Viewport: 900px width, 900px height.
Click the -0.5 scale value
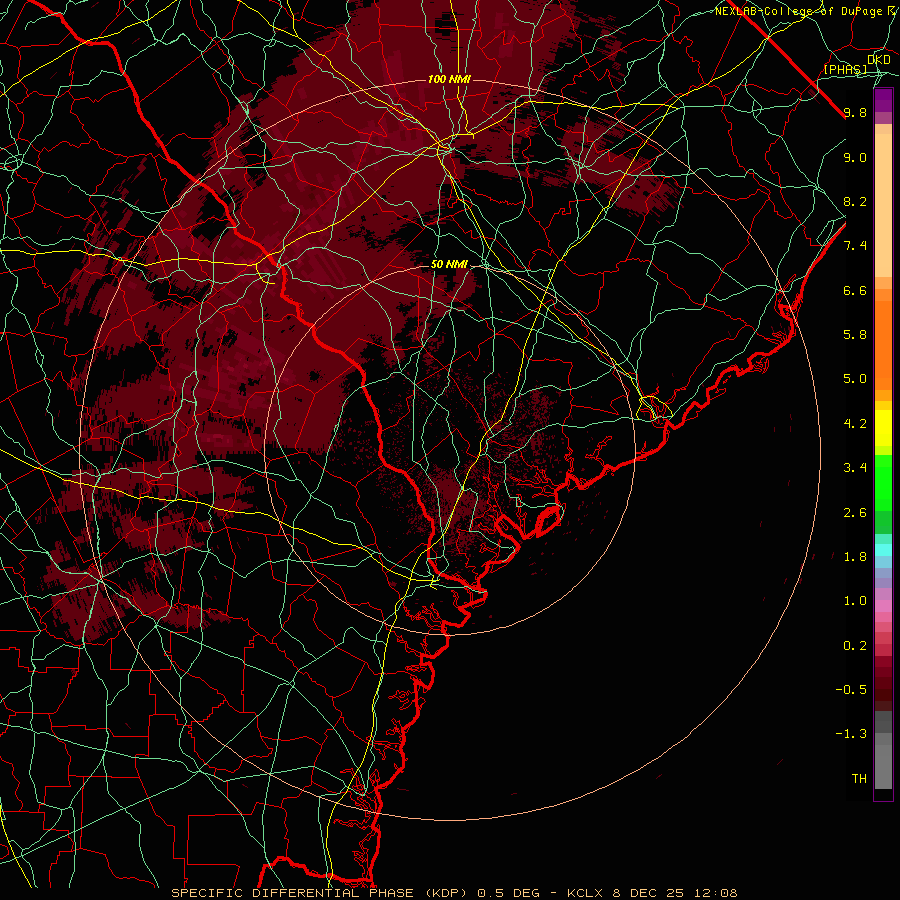851,690
